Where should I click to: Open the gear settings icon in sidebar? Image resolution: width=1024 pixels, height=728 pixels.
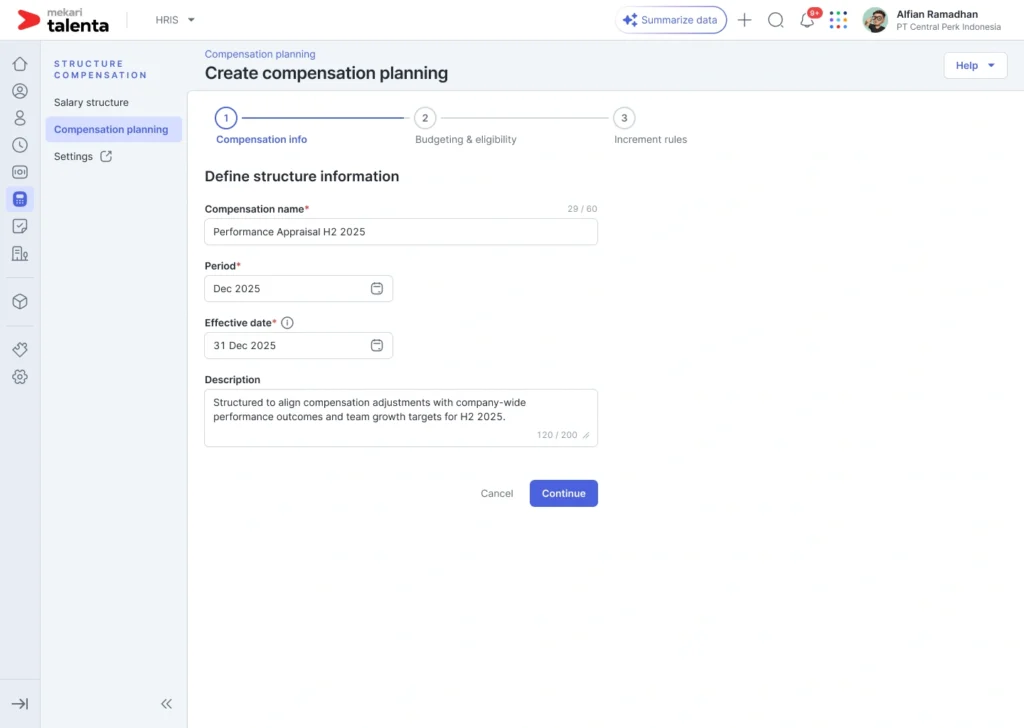[x=20, y=377]
